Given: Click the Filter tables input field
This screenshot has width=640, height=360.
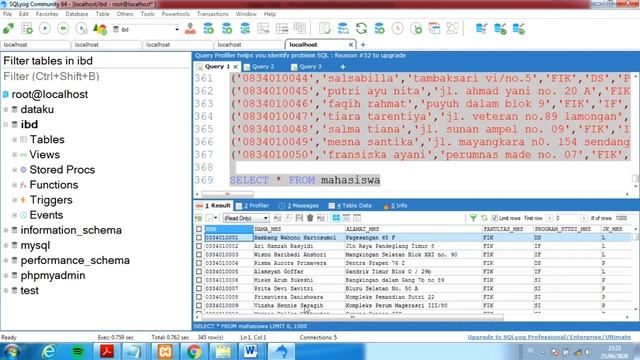Looking at the screenshot, I should click(x=96, y=76).
